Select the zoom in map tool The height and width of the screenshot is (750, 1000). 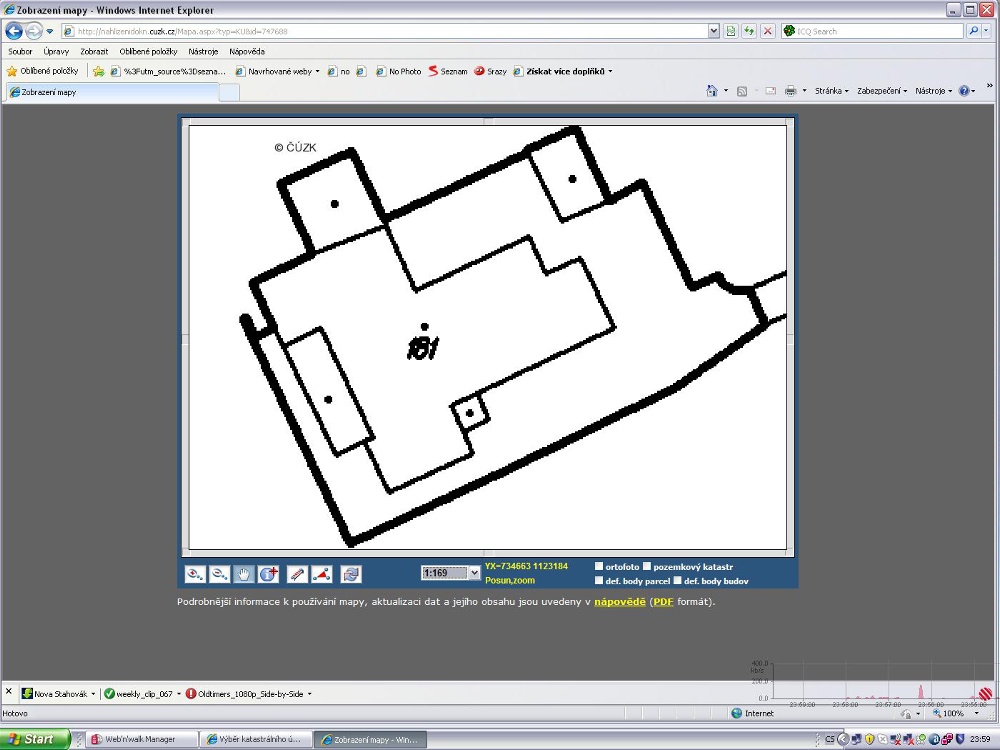[x=195, y=574]
